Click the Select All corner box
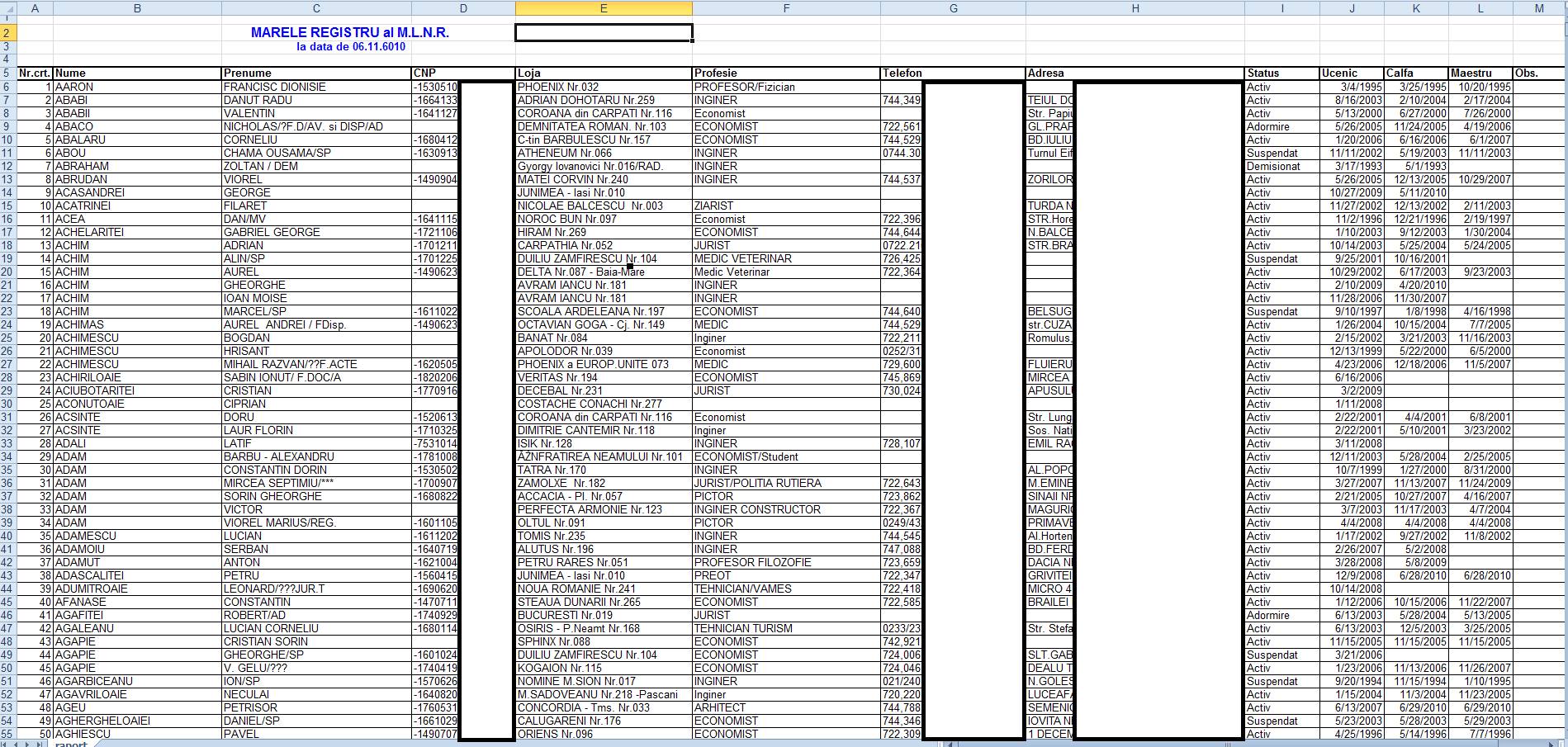This screenshot has height=747, width=1568. point(7,8)
